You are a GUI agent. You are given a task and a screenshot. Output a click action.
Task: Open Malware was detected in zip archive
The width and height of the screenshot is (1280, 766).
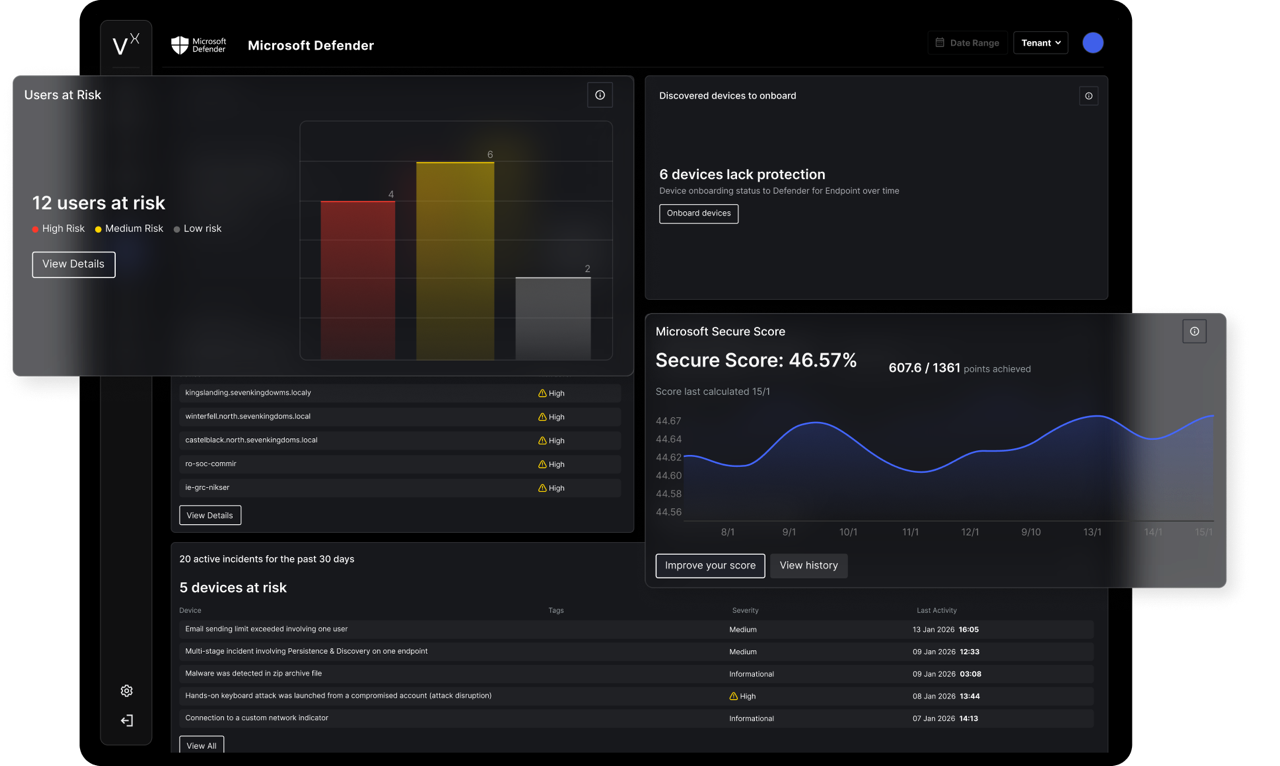click(636, 674)
